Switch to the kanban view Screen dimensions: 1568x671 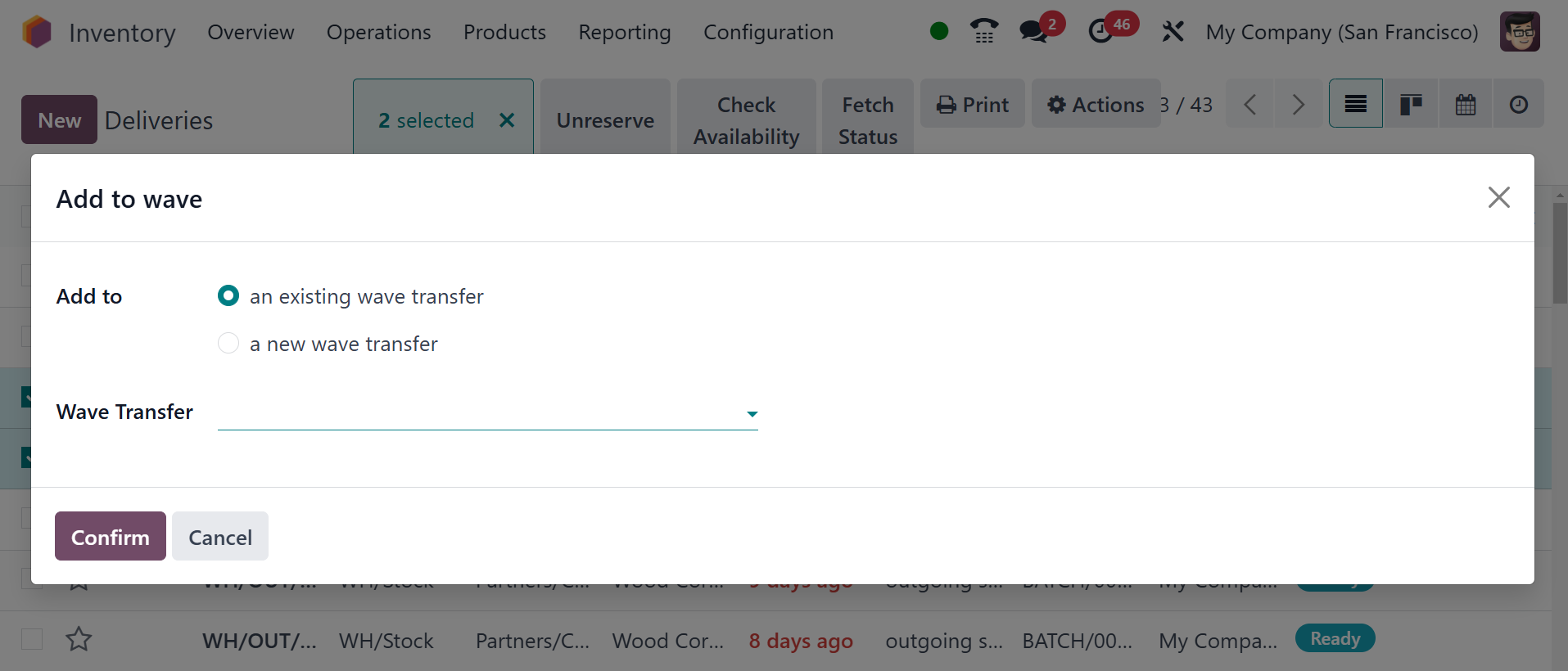click(1410, 104)
